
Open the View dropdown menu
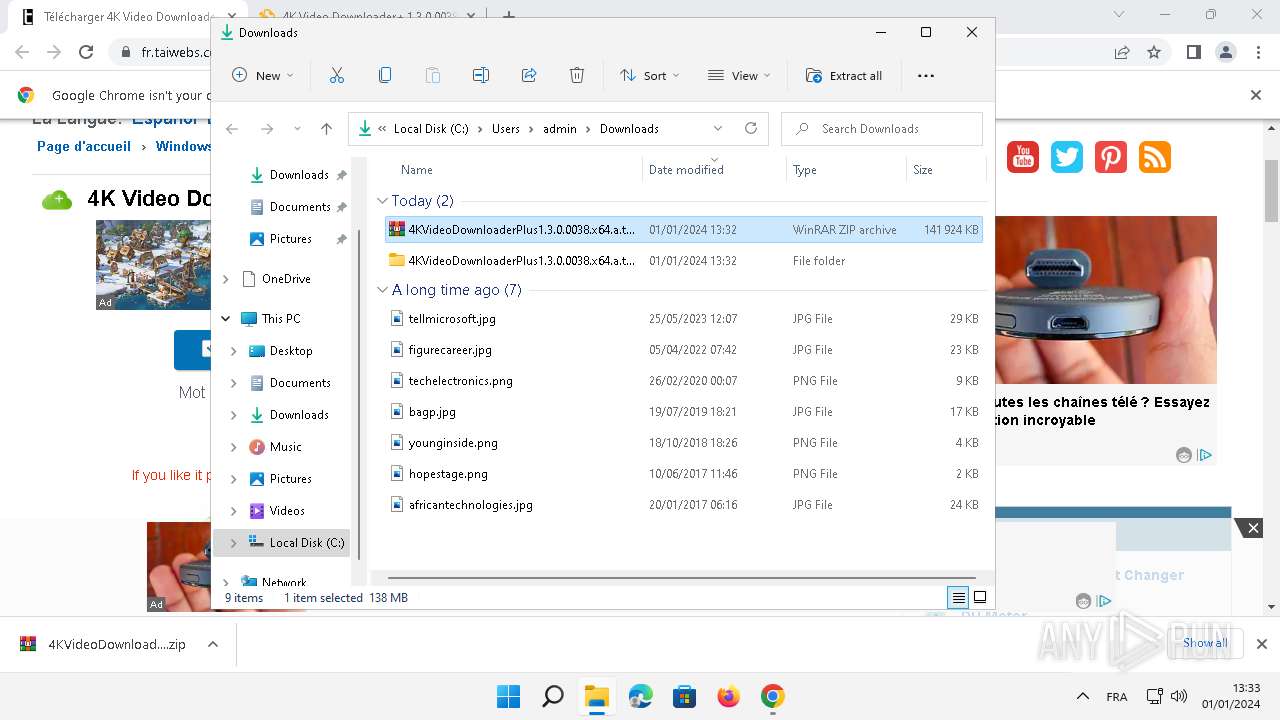(x=739, y=75)
